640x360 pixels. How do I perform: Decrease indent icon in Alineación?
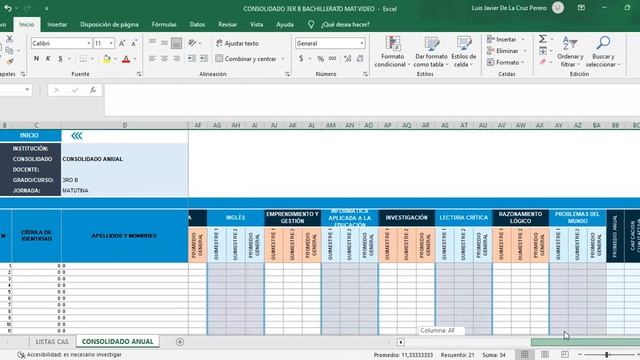(191, 59)
